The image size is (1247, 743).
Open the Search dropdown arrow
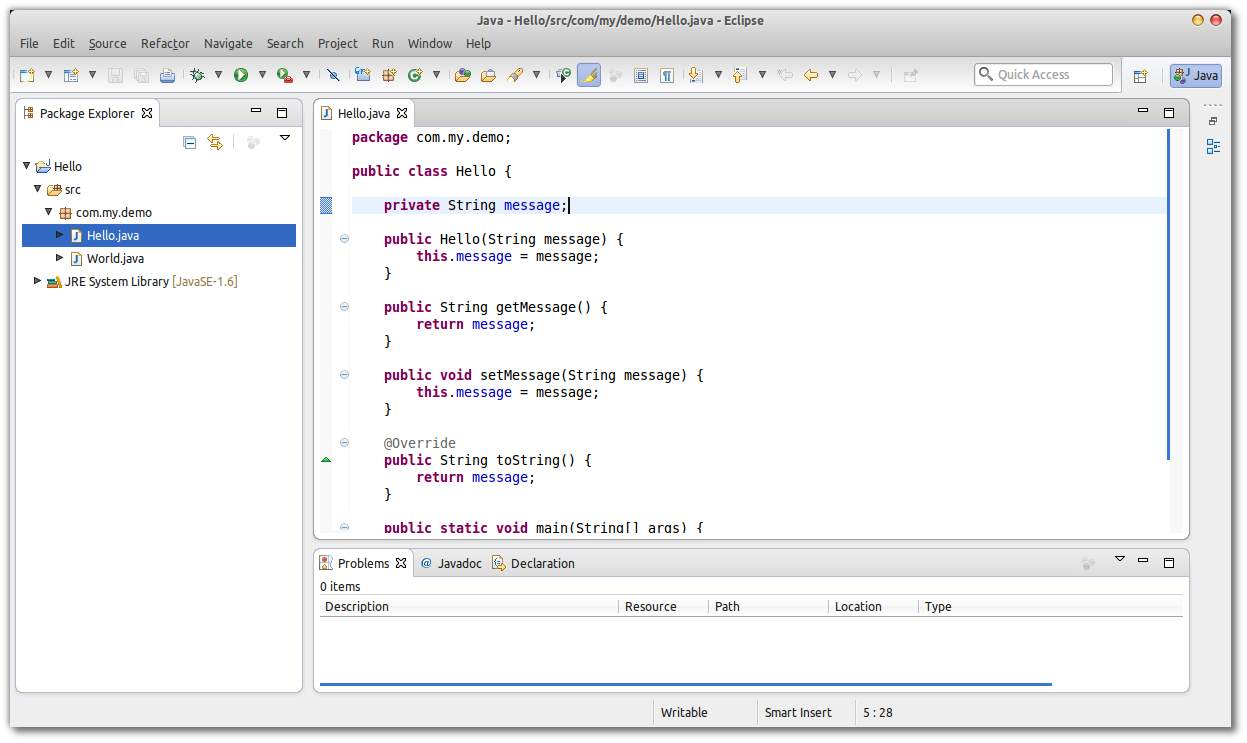coord(536,75)
